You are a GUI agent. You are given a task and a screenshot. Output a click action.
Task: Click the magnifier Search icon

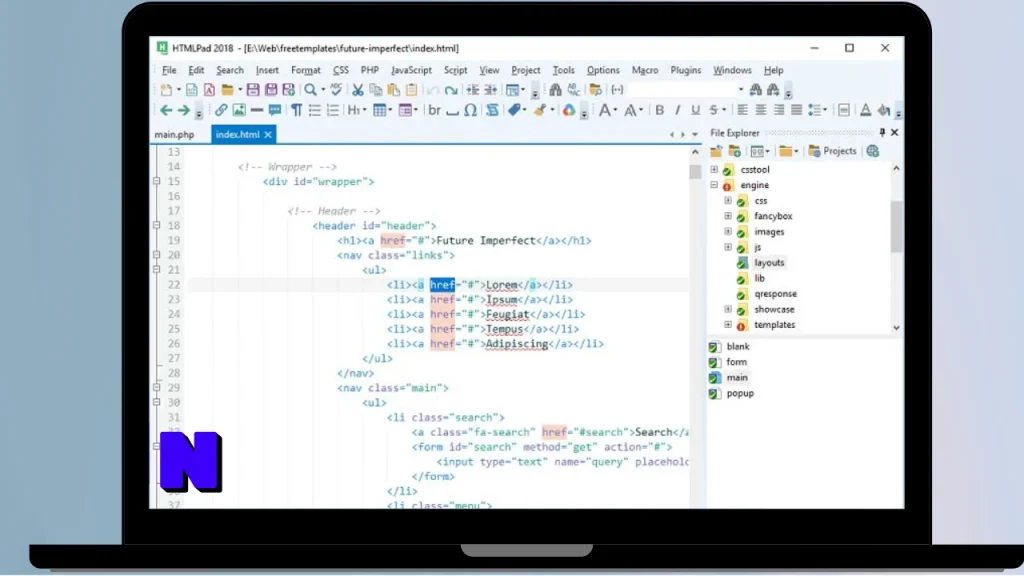coord(310,90)
